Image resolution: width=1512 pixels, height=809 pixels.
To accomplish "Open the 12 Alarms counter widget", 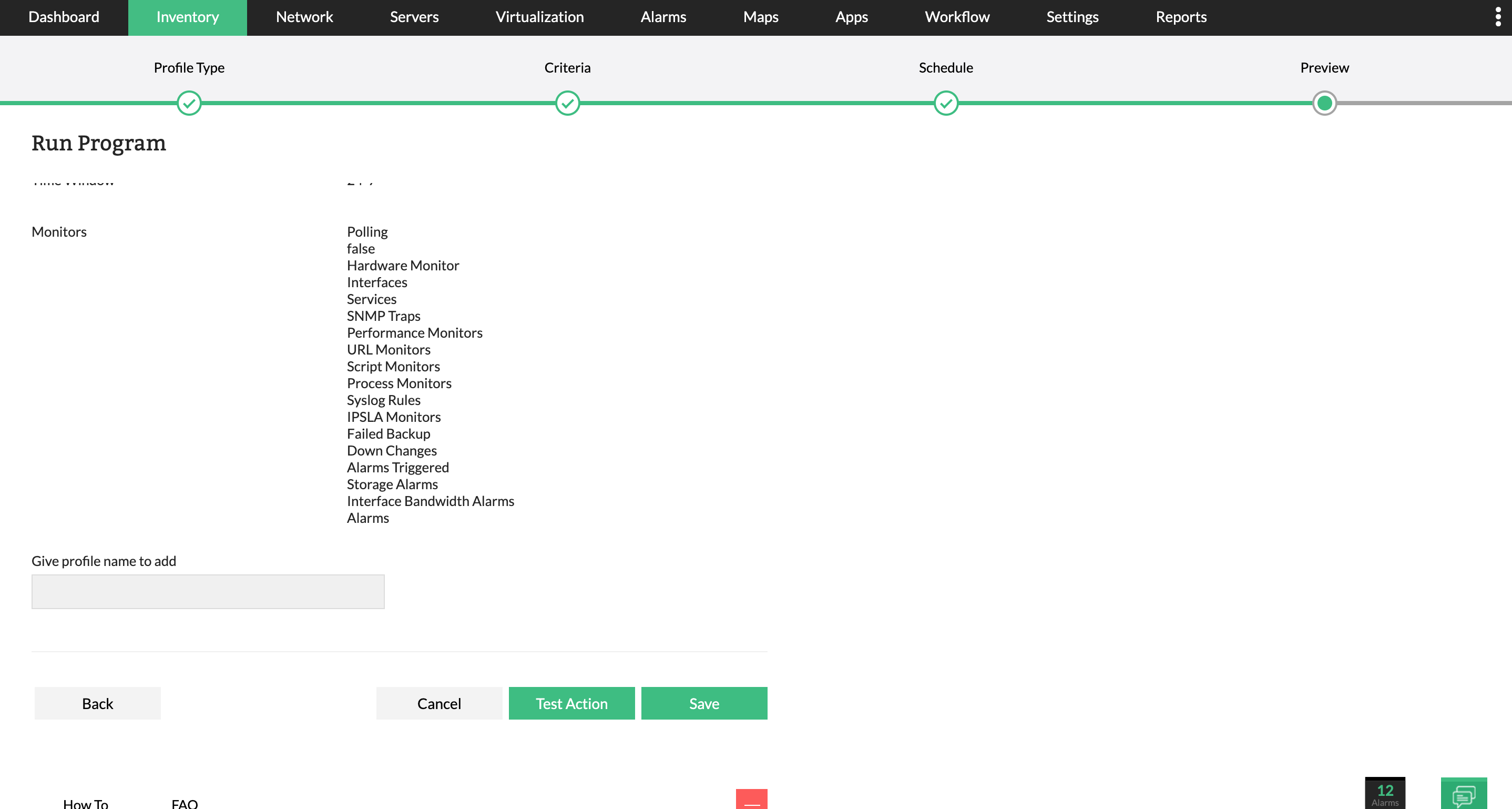I will [x=1385, y=794].
